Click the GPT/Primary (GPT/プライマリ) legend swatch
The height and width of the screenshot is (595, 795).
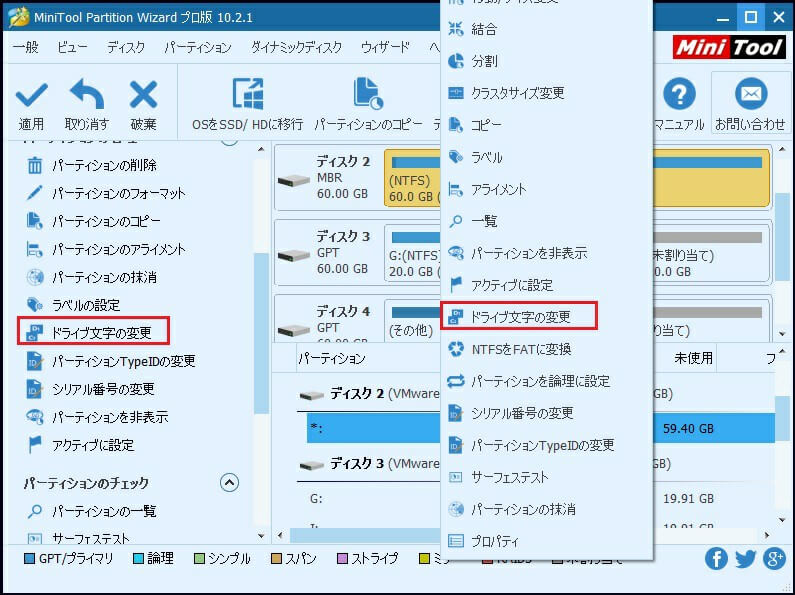[29, 559]
